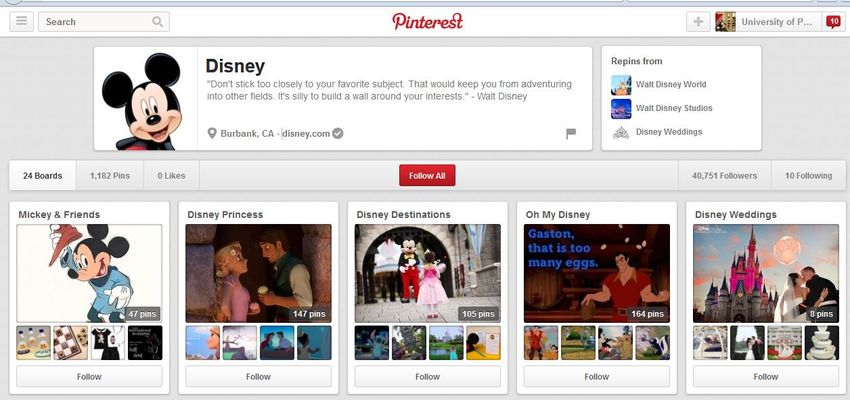Open the Disney Weddings board title
The height and width of the screenshot is (400, 850).
(x=736, y=215)
